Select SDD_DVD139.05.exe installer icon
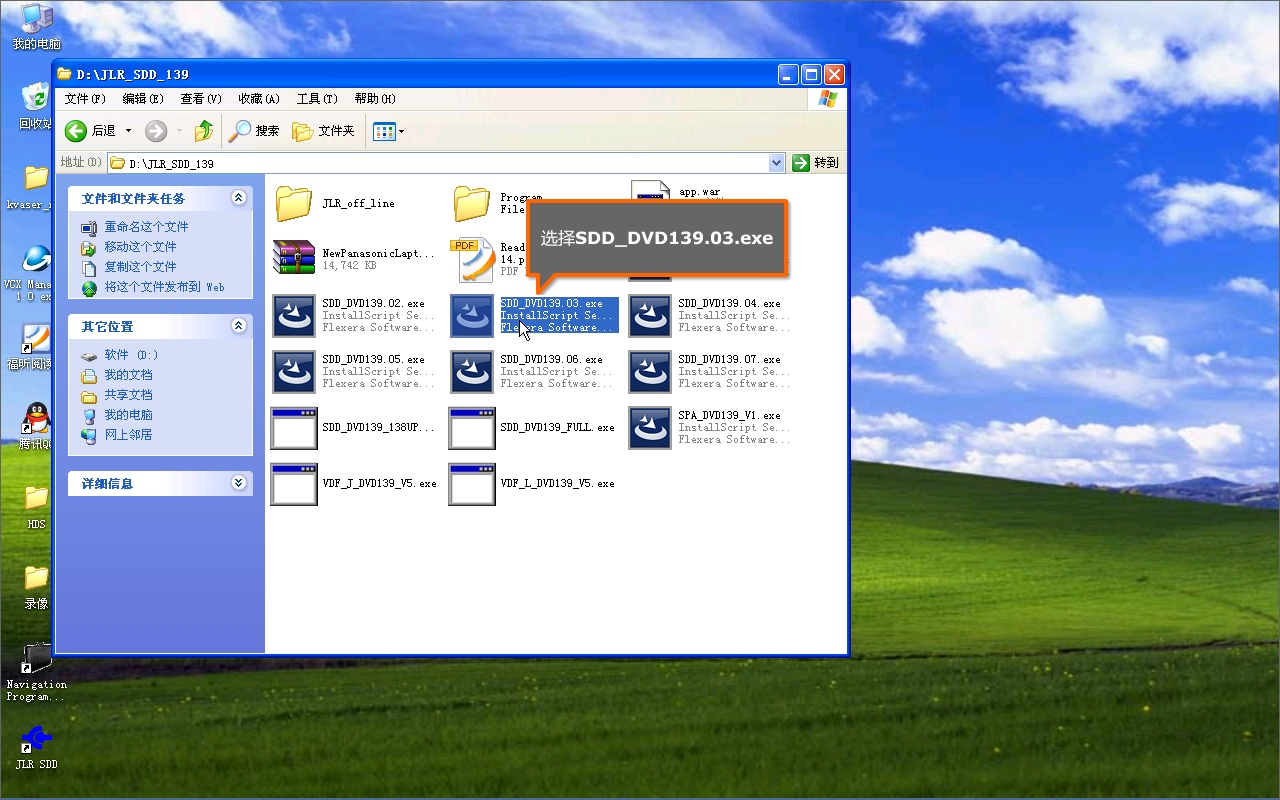1280x800 pixels. [294, 371]
